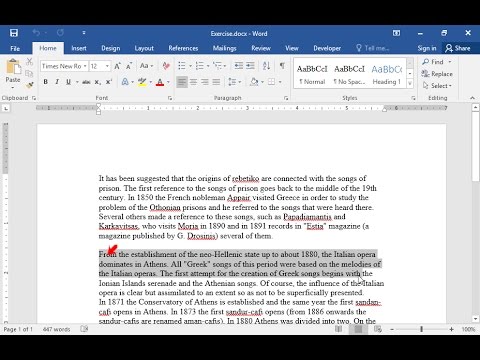Increase the font size
Viewport: 480px width, 360px height.
click(x=117, y=66)
